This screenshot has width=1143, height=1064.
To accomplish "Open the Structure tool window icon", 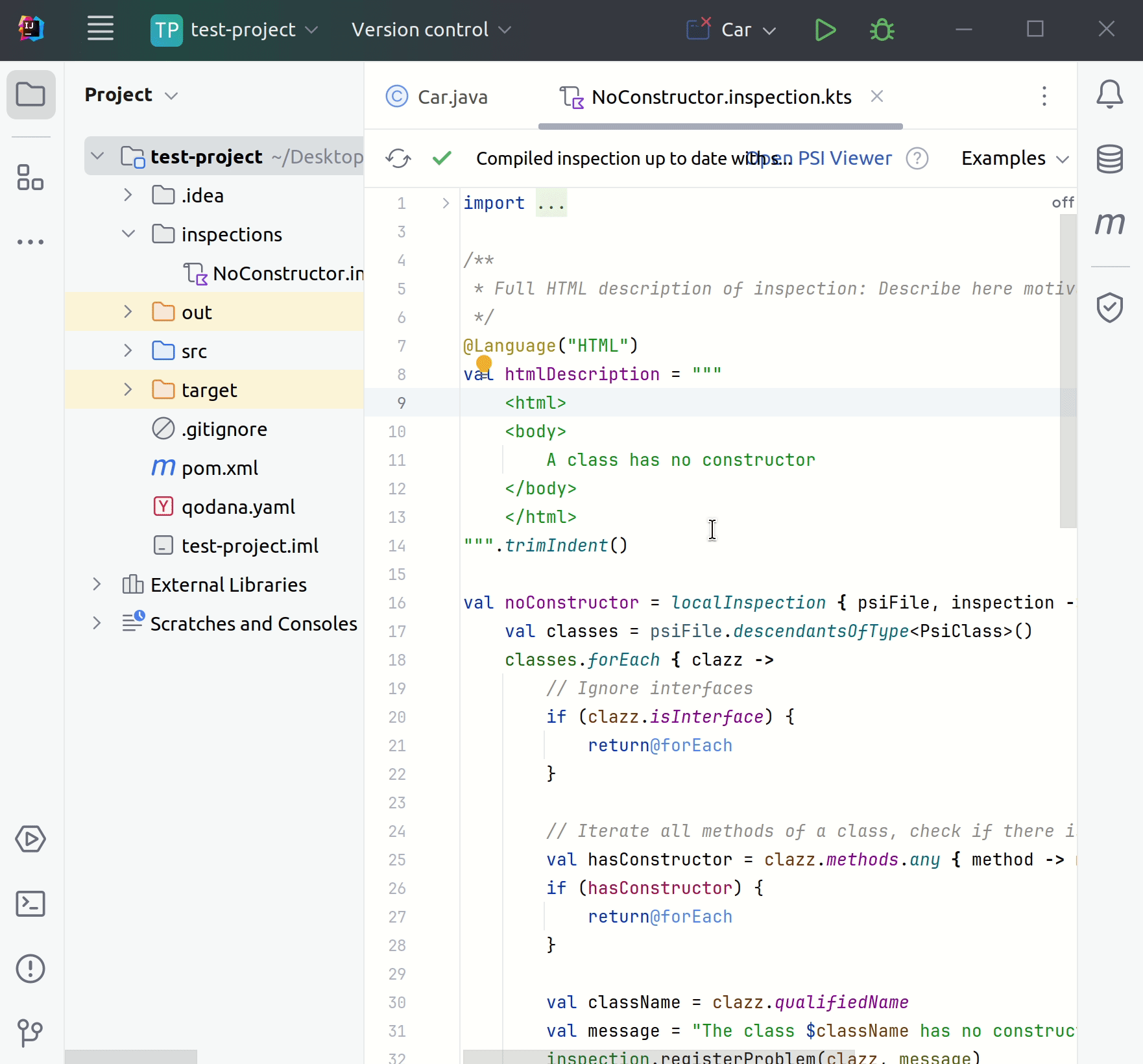I will point(30,177).
